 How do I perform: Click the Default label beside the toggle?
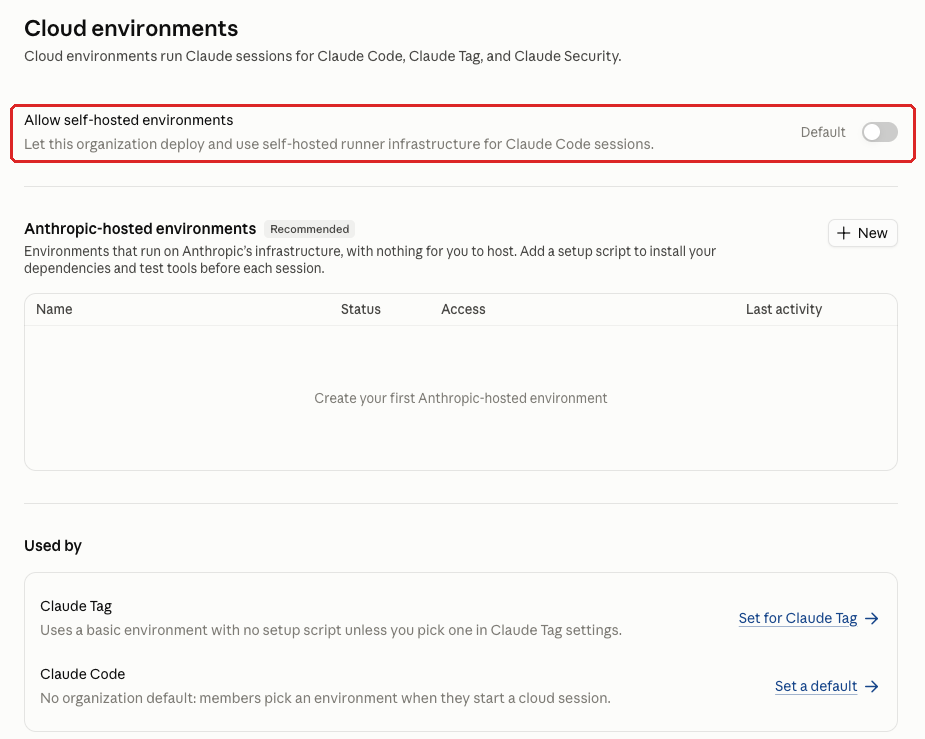(x=823, y=132)
